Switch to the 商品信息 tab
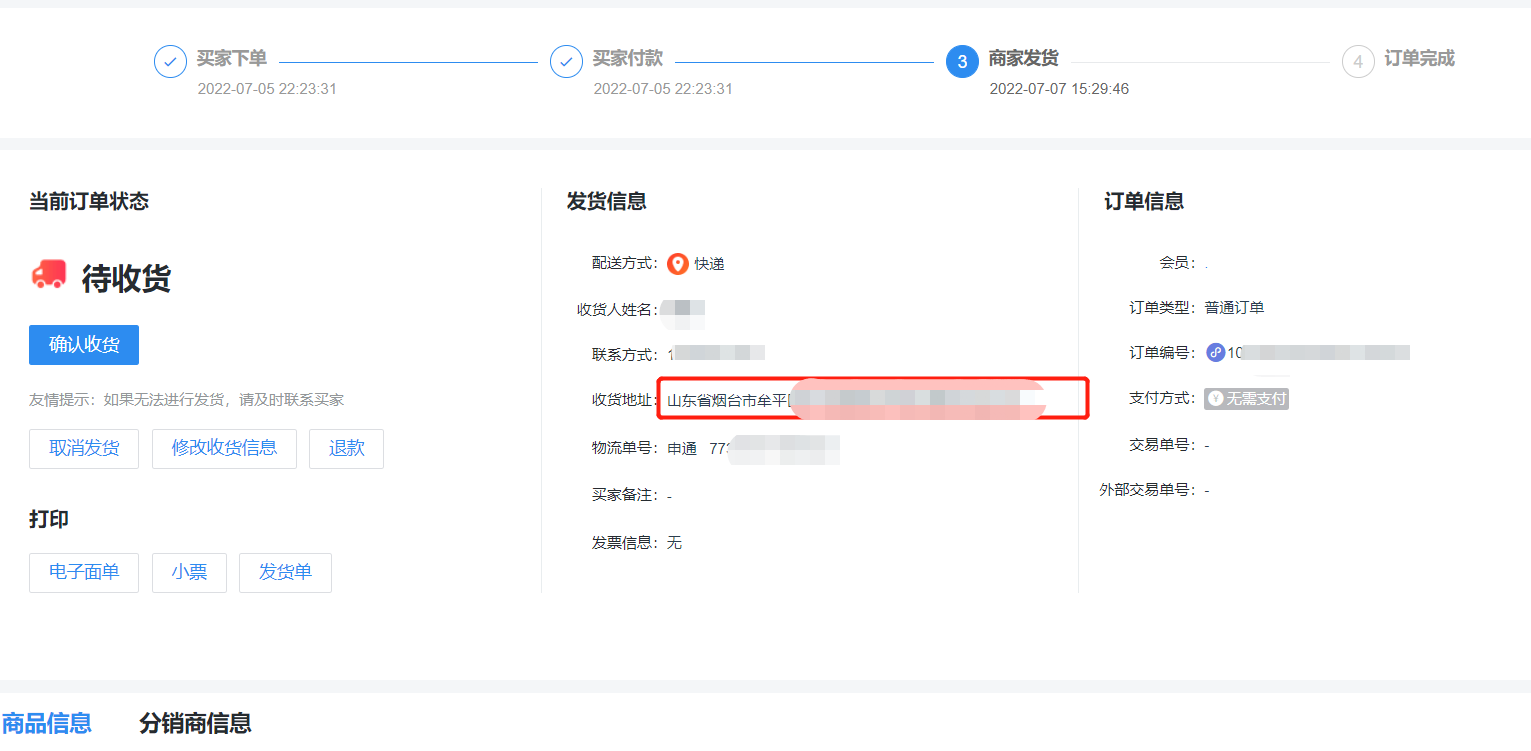 [47, 723]
